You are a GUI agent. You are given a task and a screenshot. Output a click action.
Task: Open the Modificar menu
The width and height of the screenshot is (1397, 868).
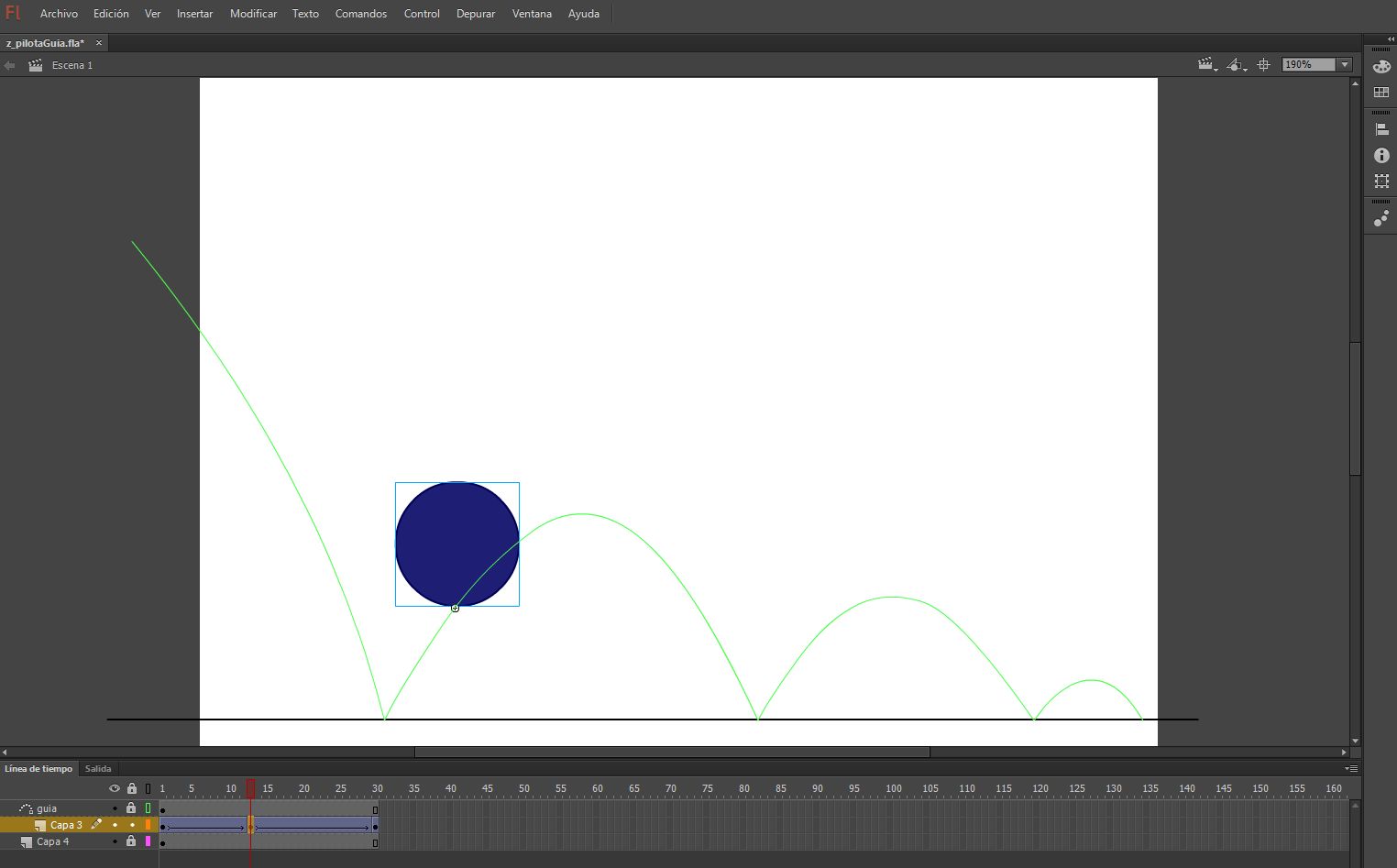pos(253,13)
